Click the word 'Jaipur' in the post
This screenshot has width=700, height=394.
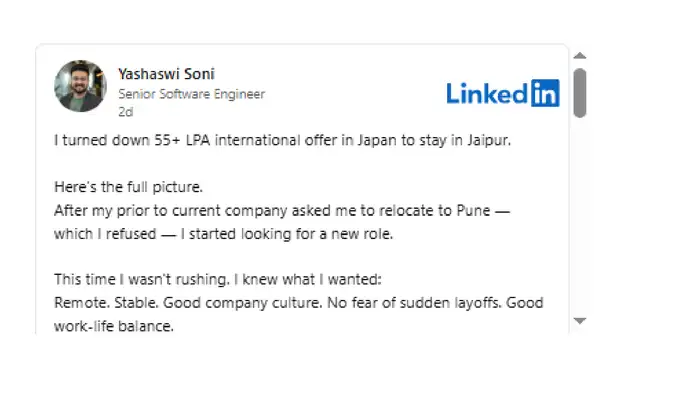488,141
